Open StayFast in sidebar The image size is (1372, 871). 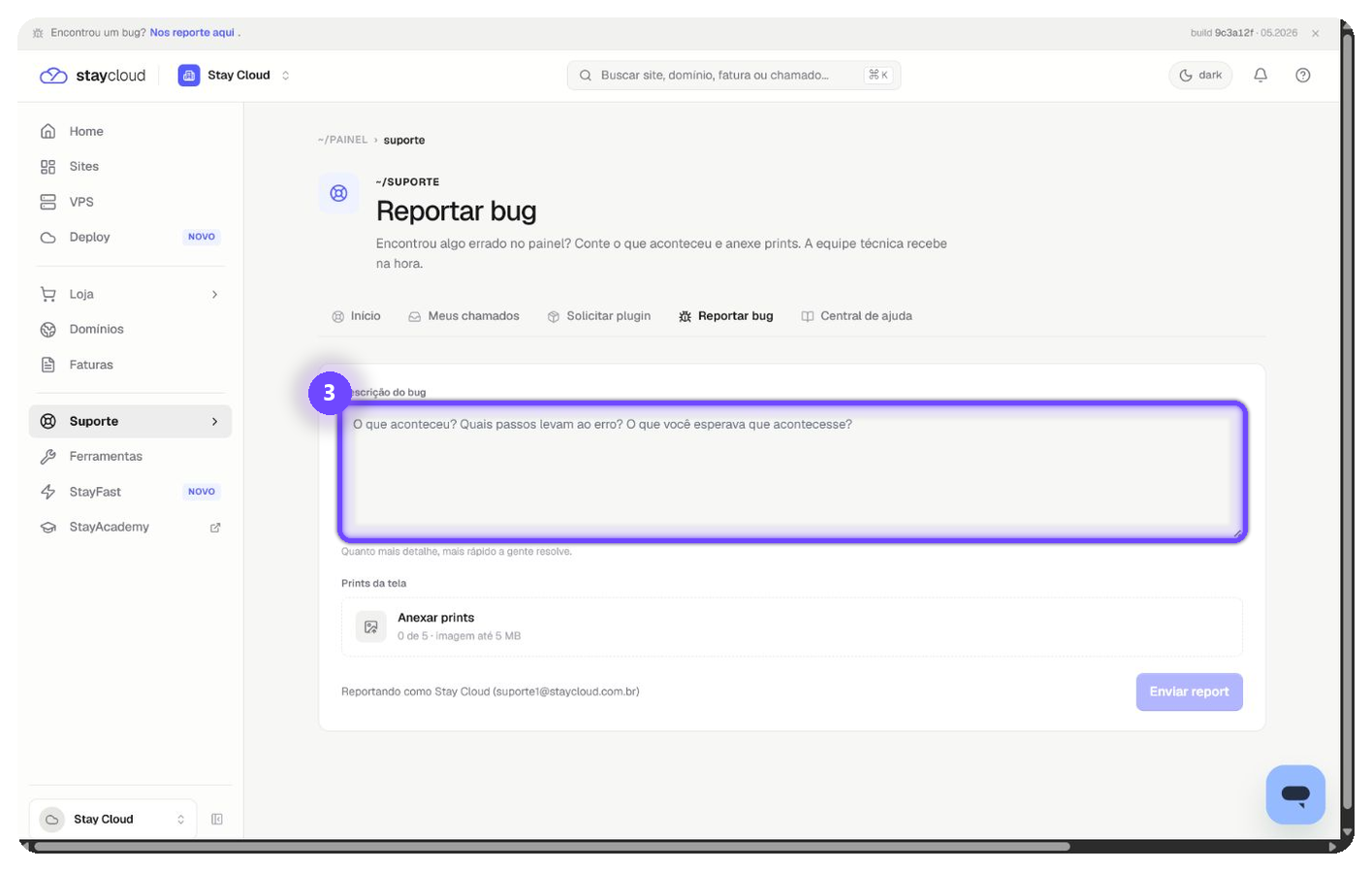pyautogui.click(x=130, y=492)
